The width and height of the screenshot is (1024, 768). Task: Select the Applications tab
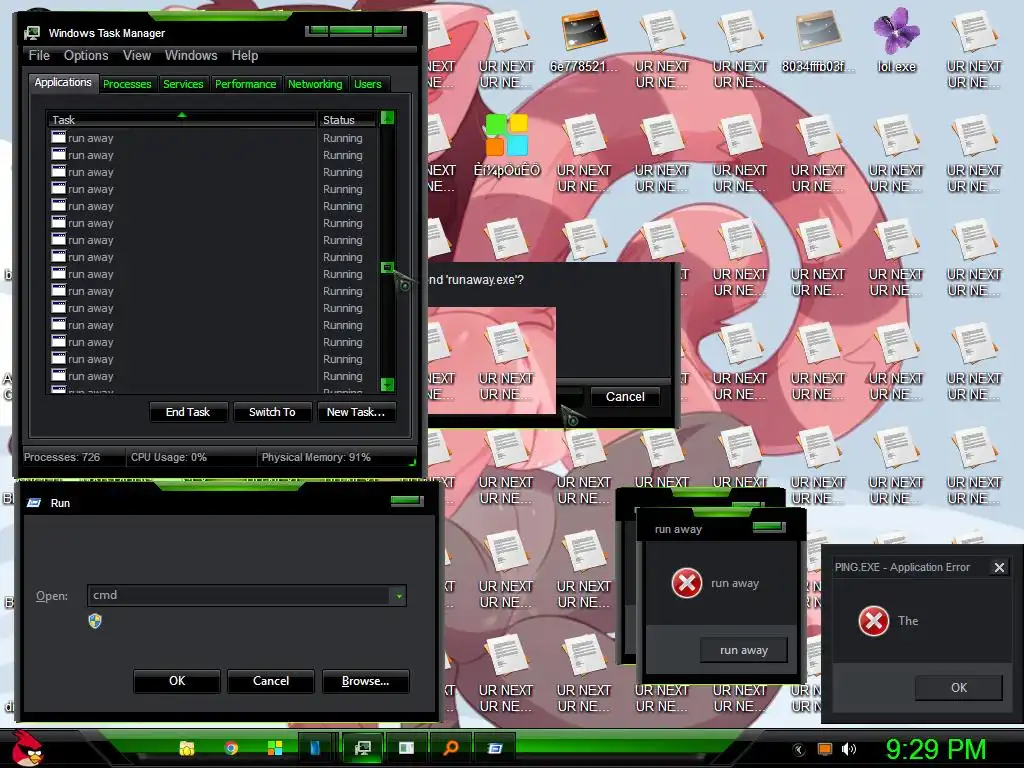pyautogui.click(x=63, y=82)
